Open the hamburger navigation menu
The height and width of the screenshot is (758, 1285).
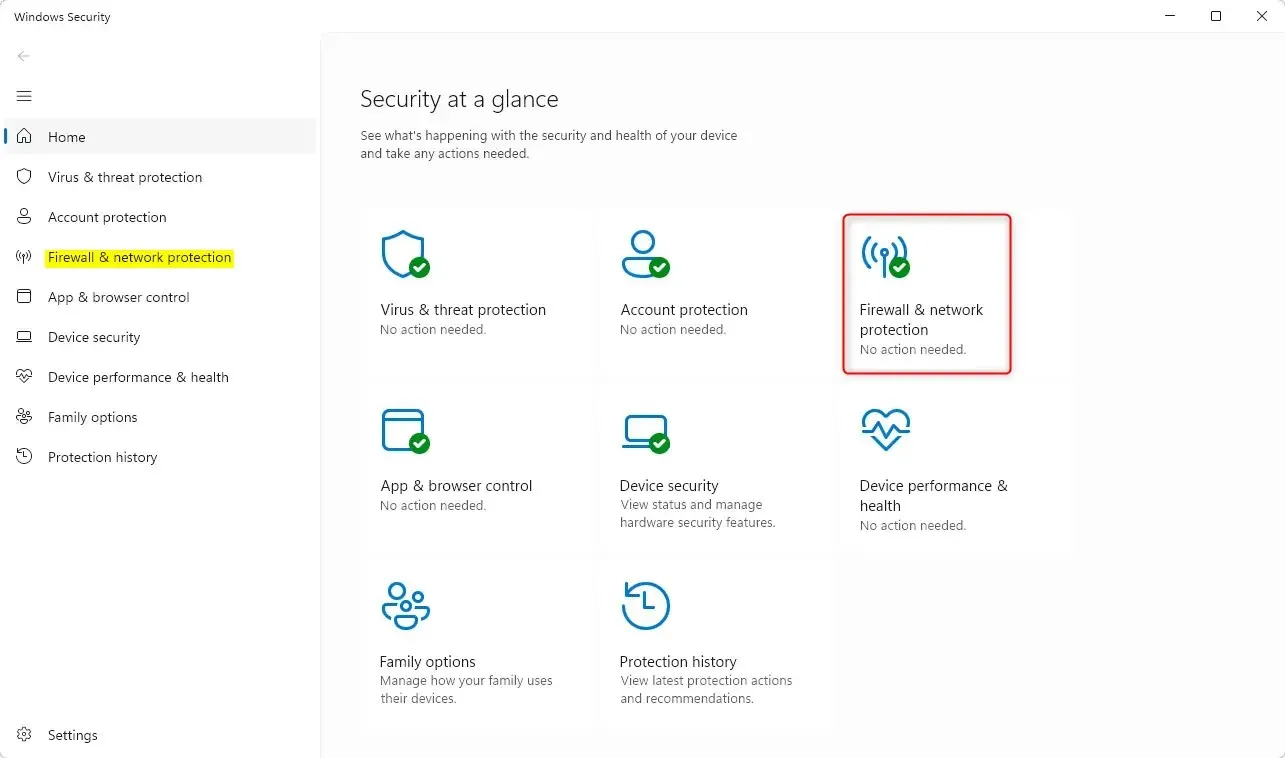(24, 96)
